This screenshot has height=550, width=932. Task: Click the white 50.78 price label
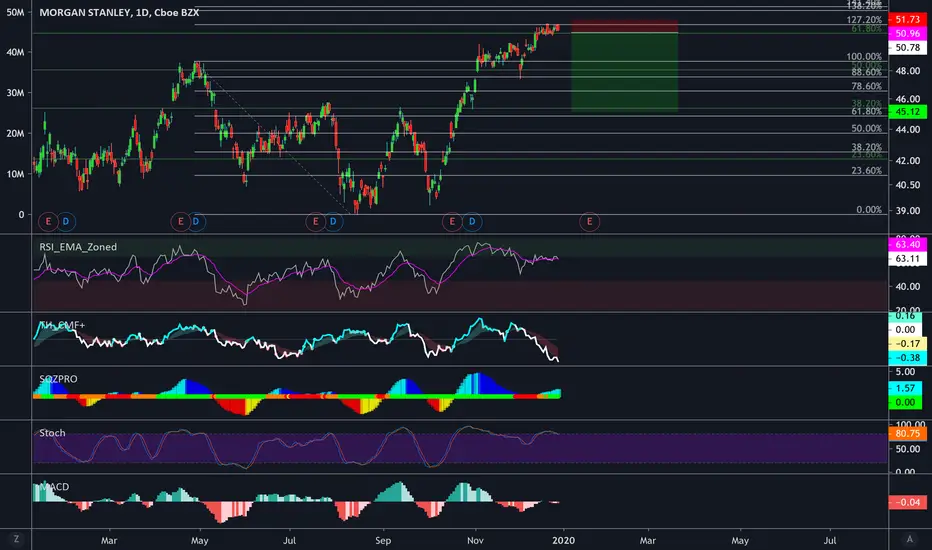[908, 48]
